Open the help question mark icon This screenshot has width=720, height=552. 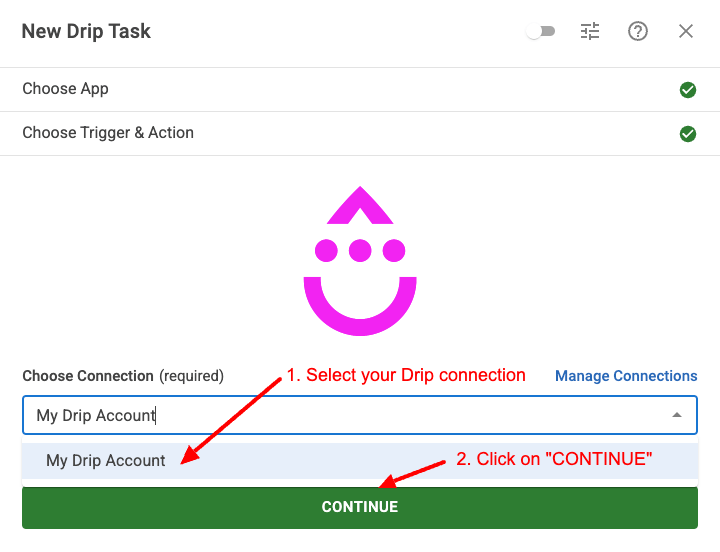(638, 31)
